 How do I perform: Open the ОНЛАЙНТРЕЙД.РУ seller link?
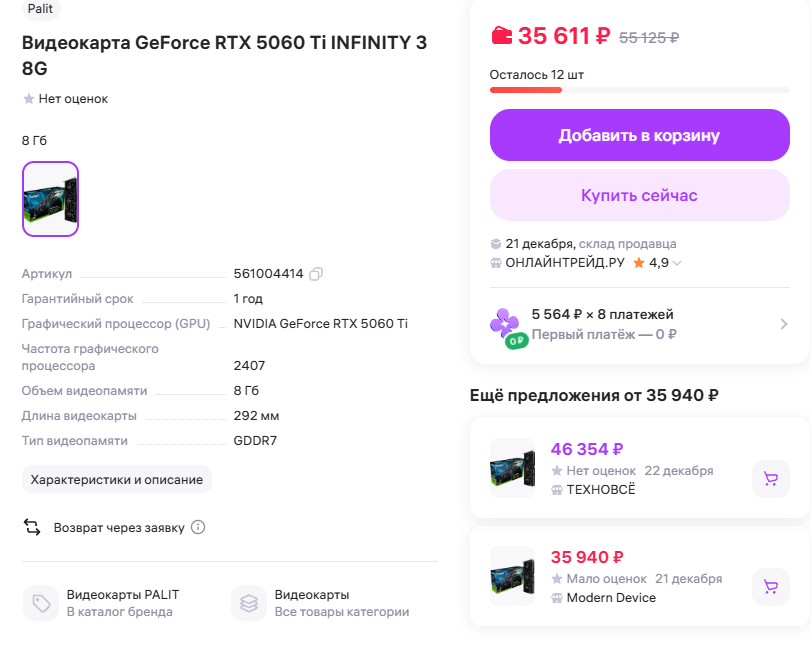tap(565, 263)
